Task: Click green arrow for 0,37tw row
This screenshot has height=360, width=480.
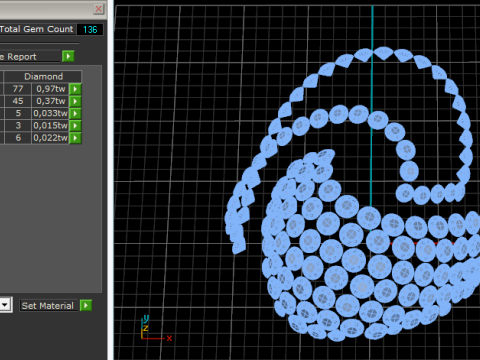Action: [75, 101]
